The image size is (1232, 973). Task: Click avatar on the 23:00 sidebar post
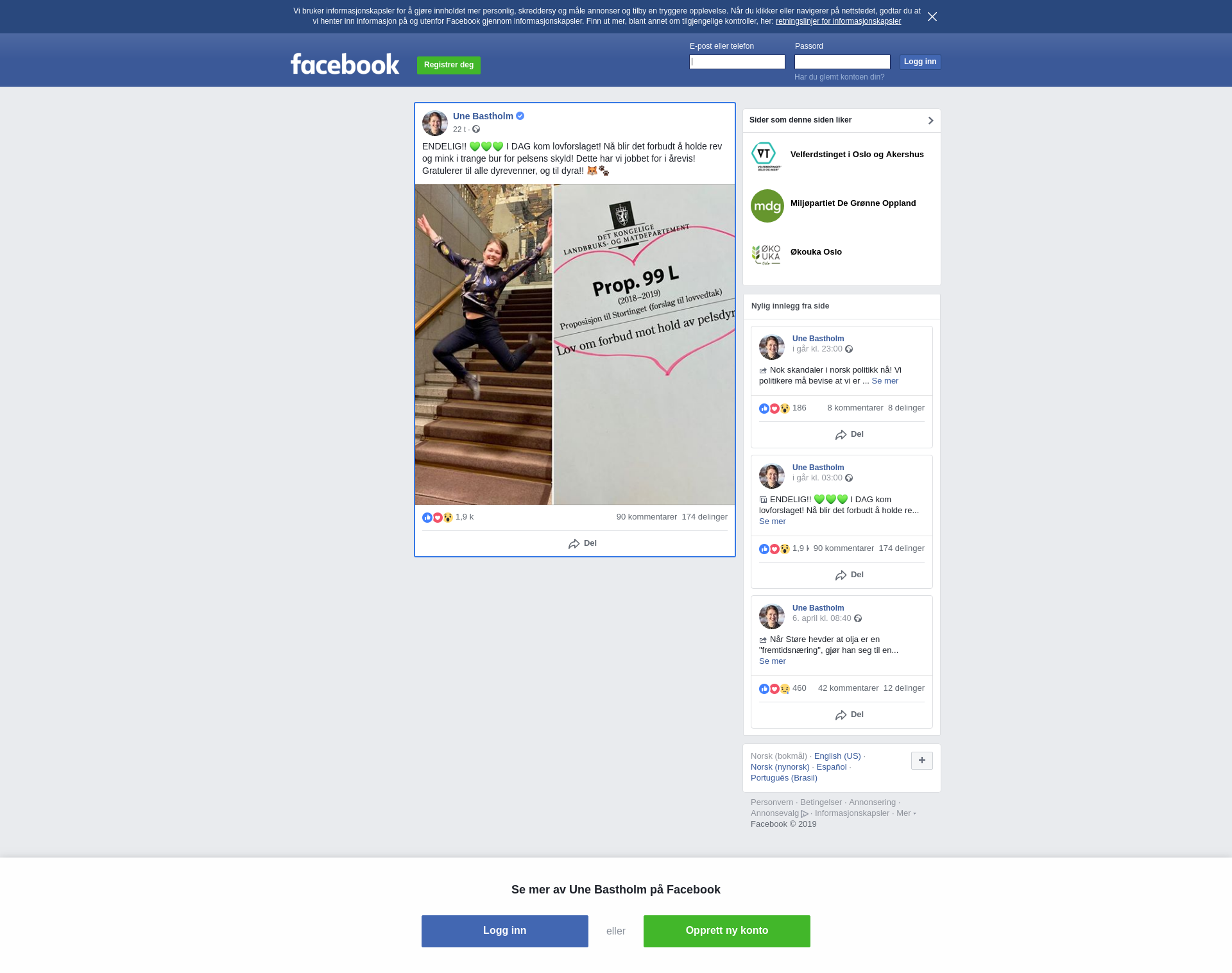[772, 347]
